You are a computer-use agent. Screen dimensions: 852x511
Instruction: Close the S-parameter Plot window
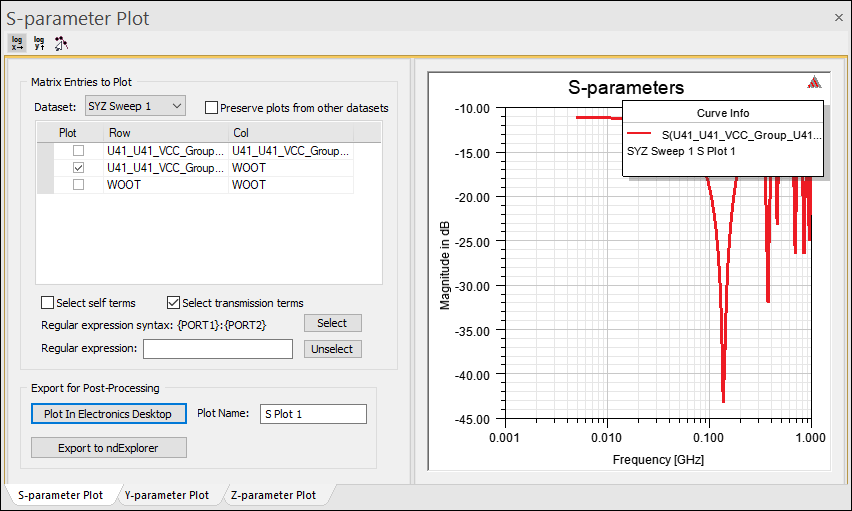click(838, 17)
